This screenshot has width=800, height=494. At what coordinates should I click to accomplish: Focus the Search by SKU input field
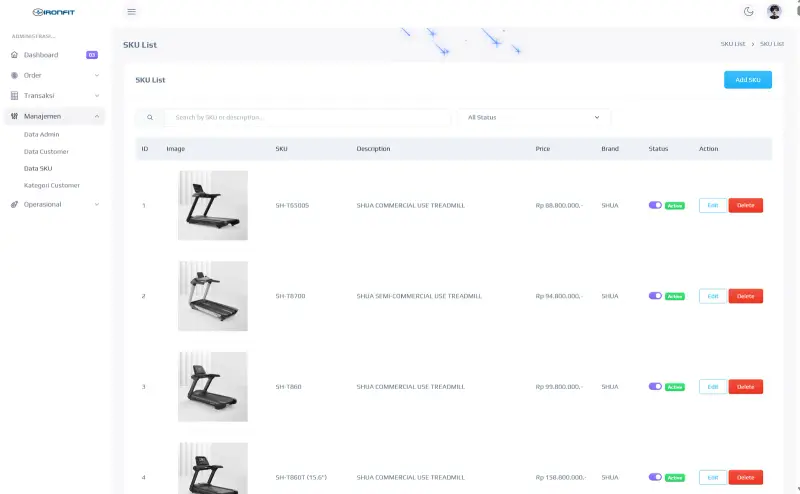coord(308,117)
